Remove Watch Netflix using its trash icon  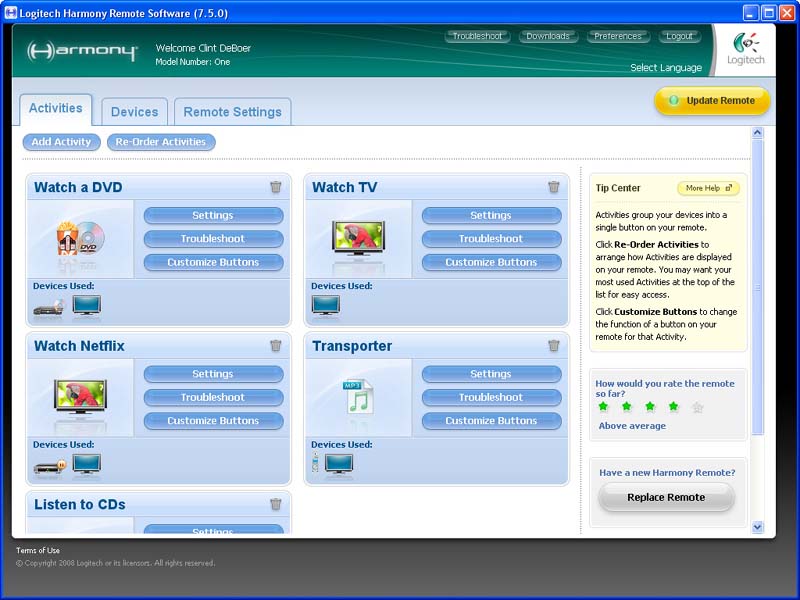click(276, 346)
